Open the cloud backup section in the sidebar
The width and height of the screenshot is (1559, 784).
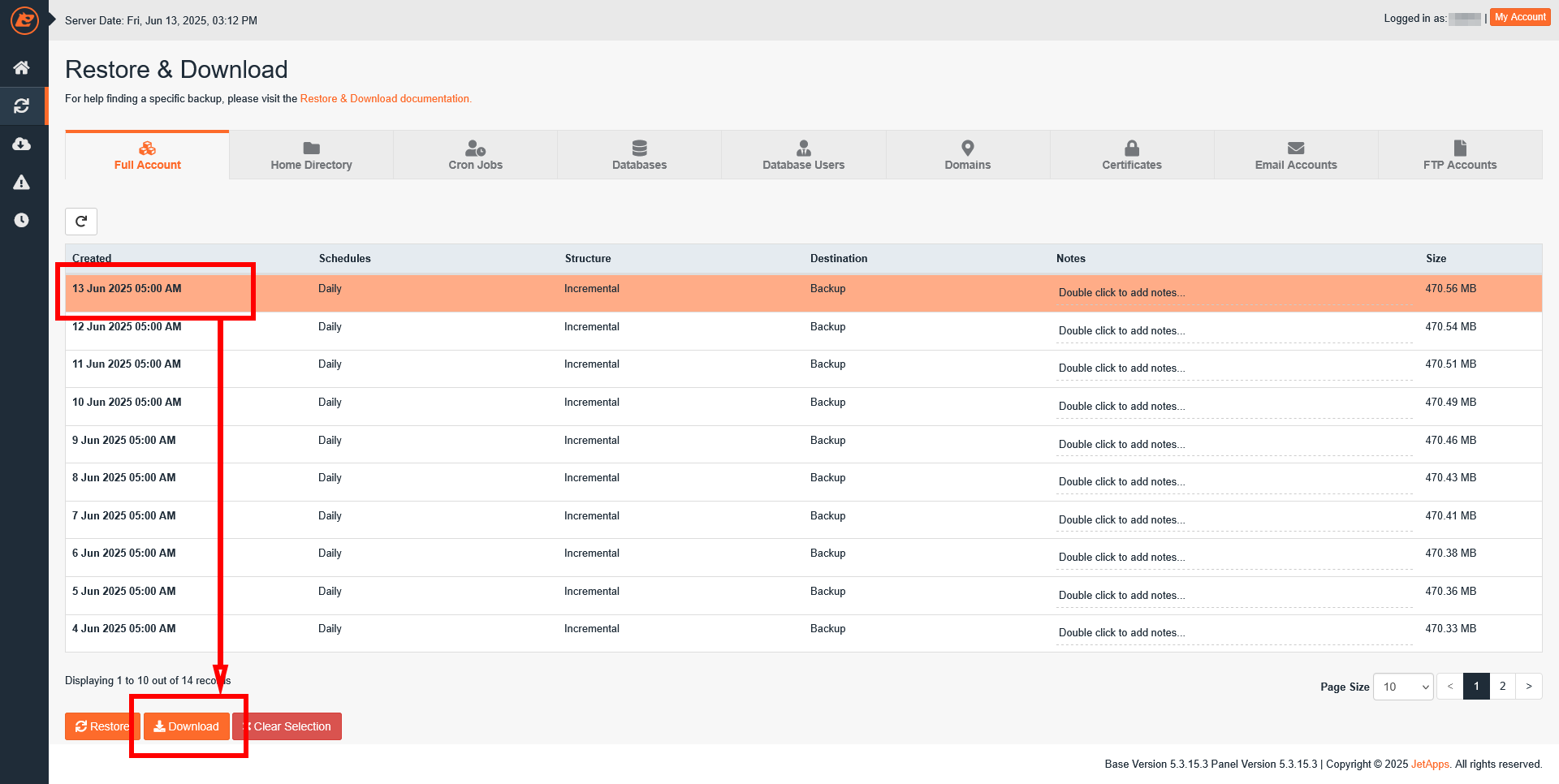click(x=22, y=144)
